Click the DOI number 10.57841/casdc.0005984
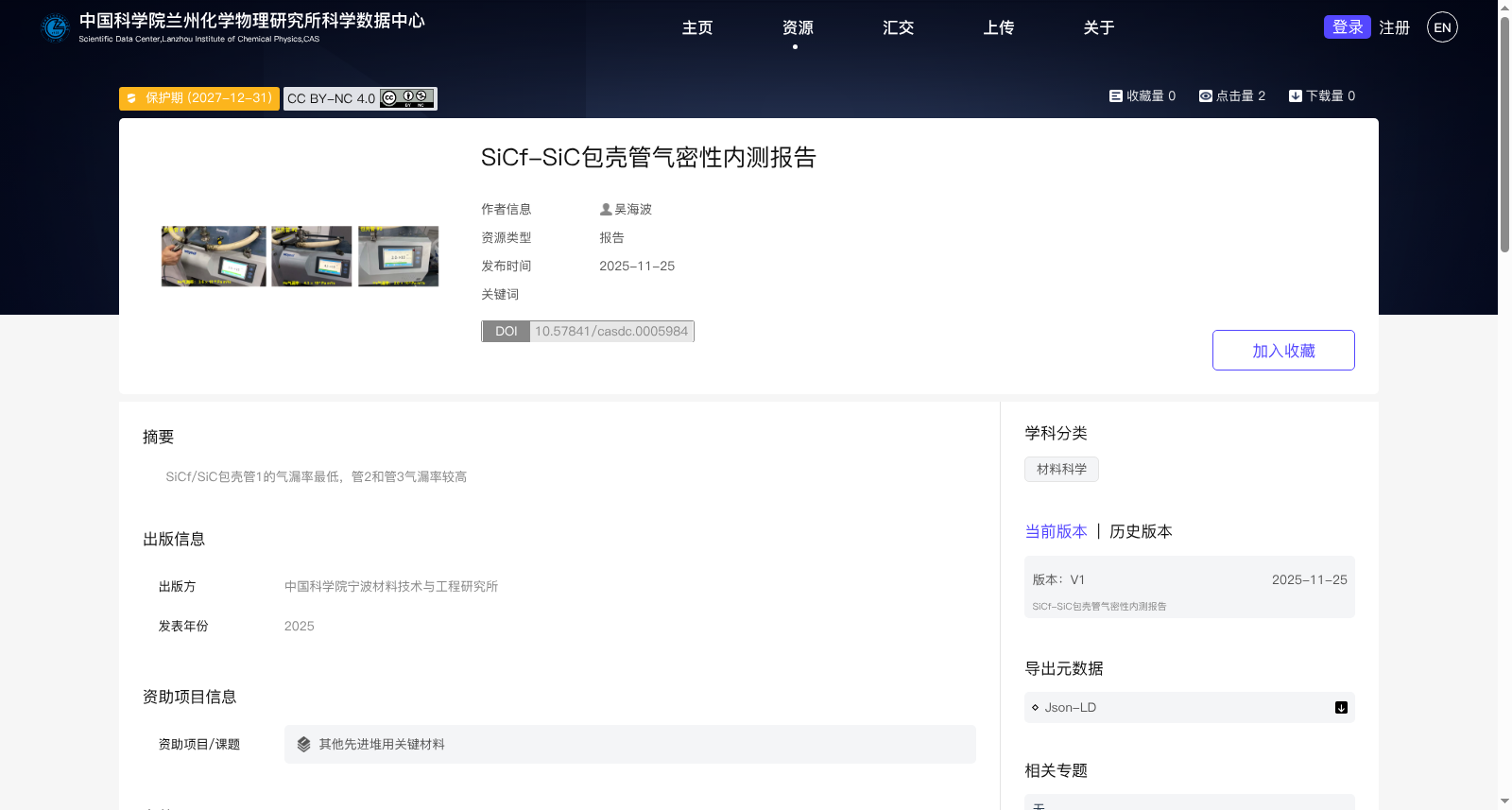This screenshot has height=810, width=1512. (611, 331)
